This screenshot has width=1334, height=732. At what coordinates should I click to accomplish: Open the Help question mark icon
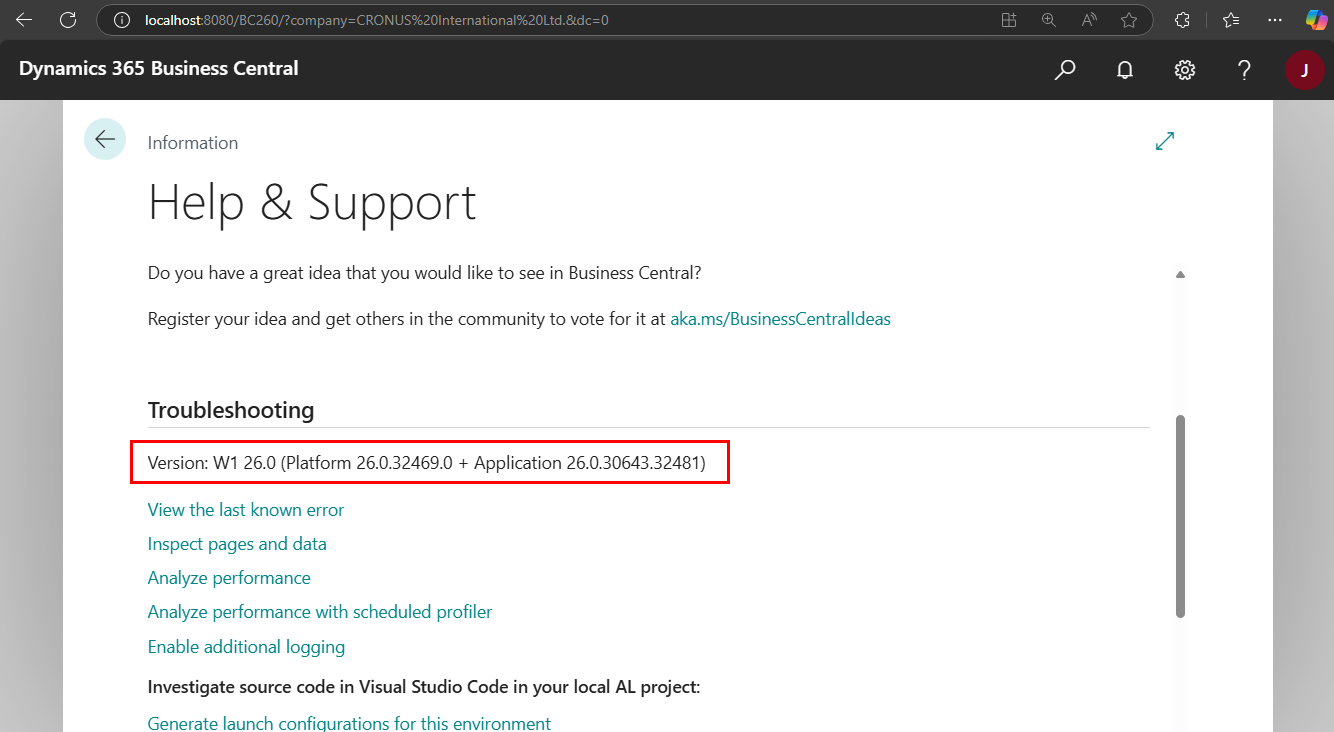tap(1243, 69)
